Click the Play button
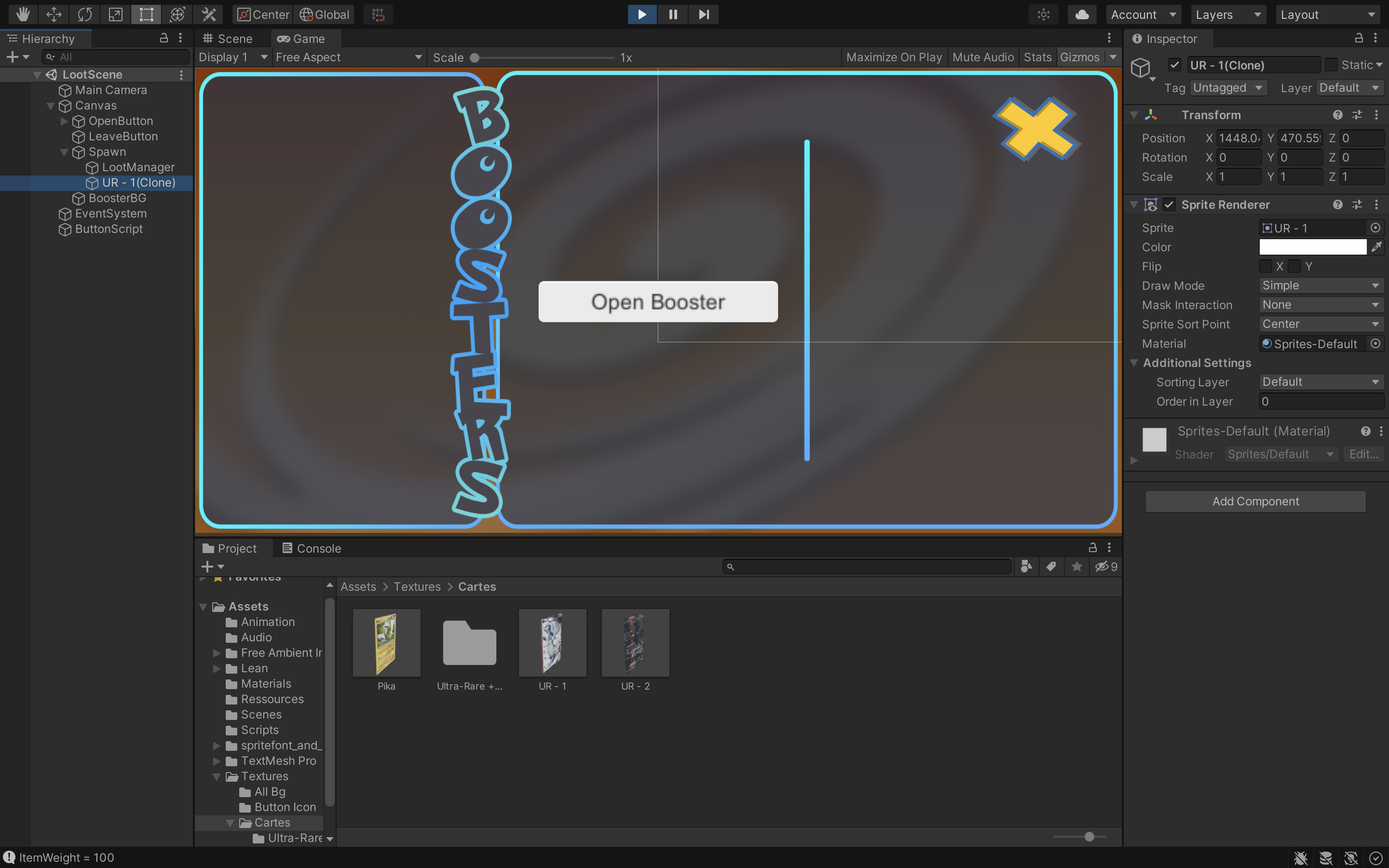The image size is (1389, 868). point(642,14)
